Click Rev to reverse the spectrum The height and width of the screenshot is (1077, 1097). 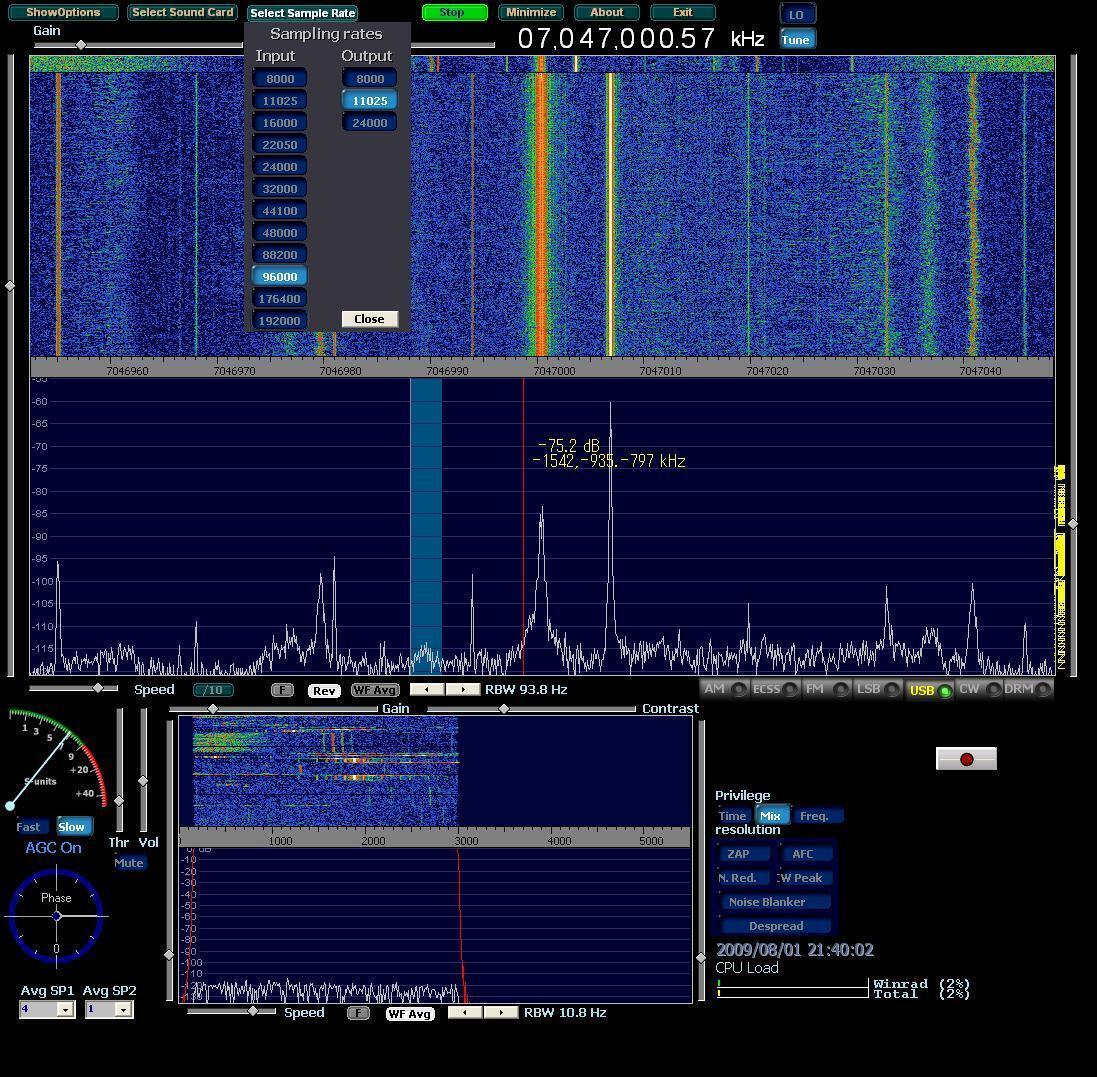(x=323, y=689)
